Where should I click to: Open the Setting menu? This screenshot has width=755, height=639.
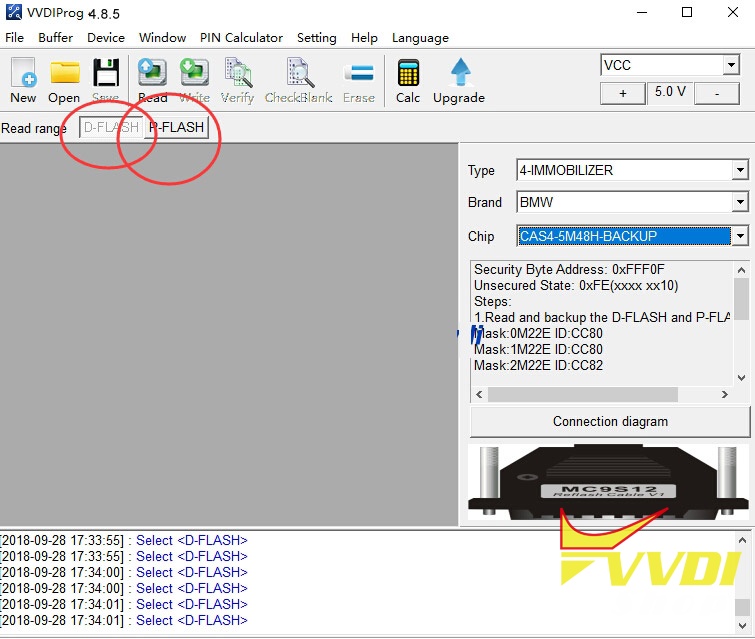tap(316, 38)
